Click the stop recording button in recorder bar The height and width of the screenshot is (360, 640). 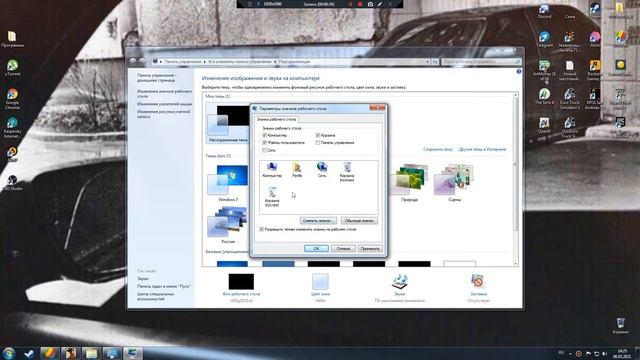(360, 4)
